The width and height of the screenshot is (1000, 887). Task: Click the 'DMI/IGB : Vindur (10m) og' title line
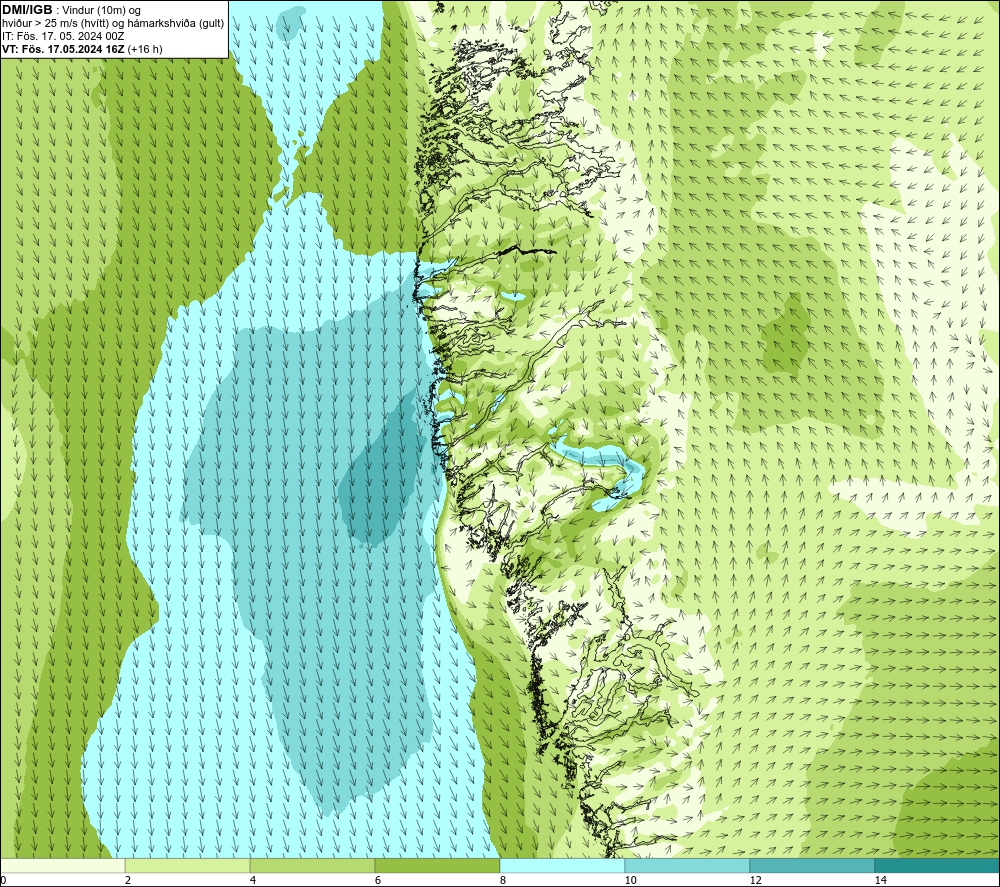tap(72, 10)
